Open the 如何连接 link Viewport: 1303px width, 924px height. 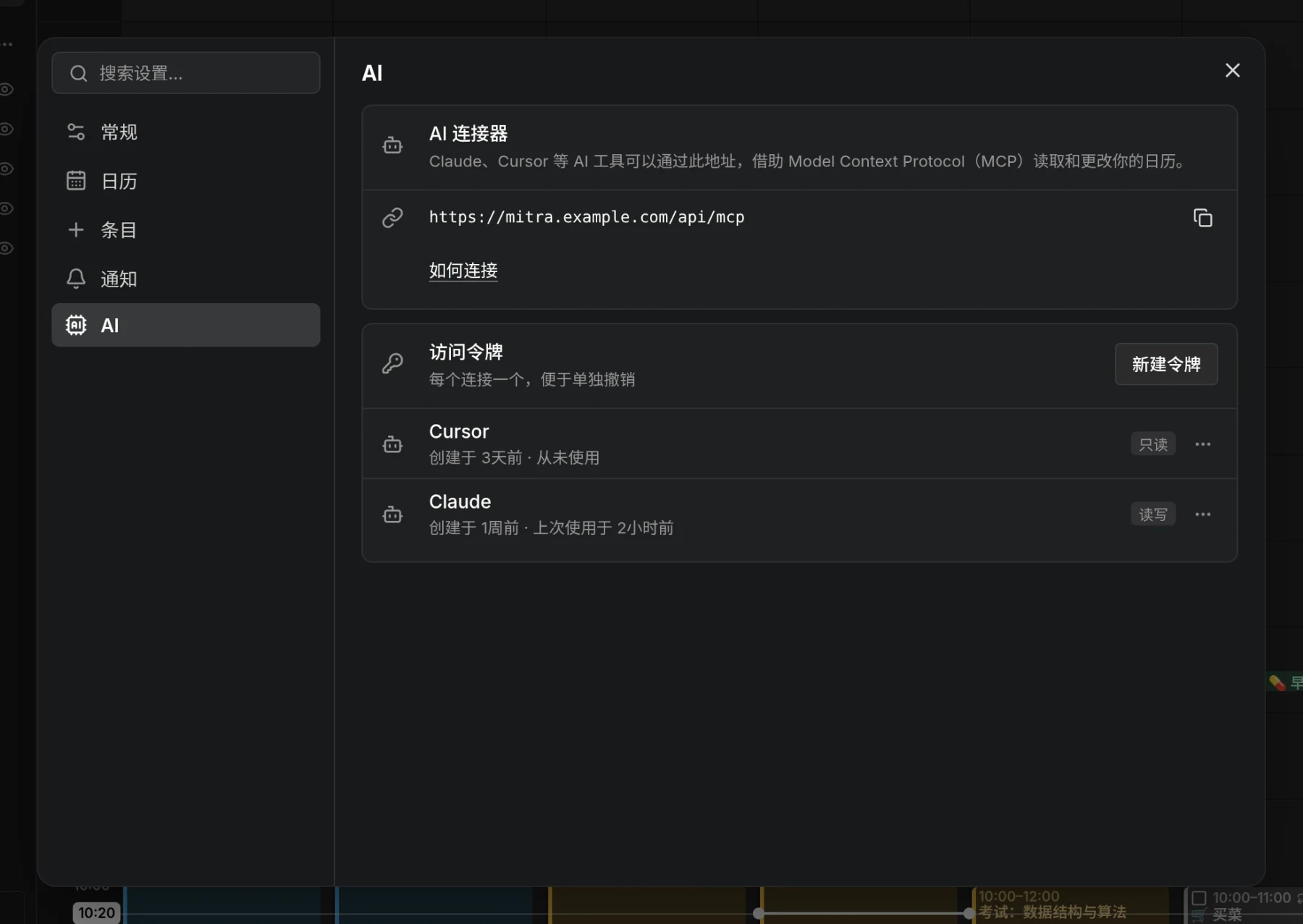(463, 271)
